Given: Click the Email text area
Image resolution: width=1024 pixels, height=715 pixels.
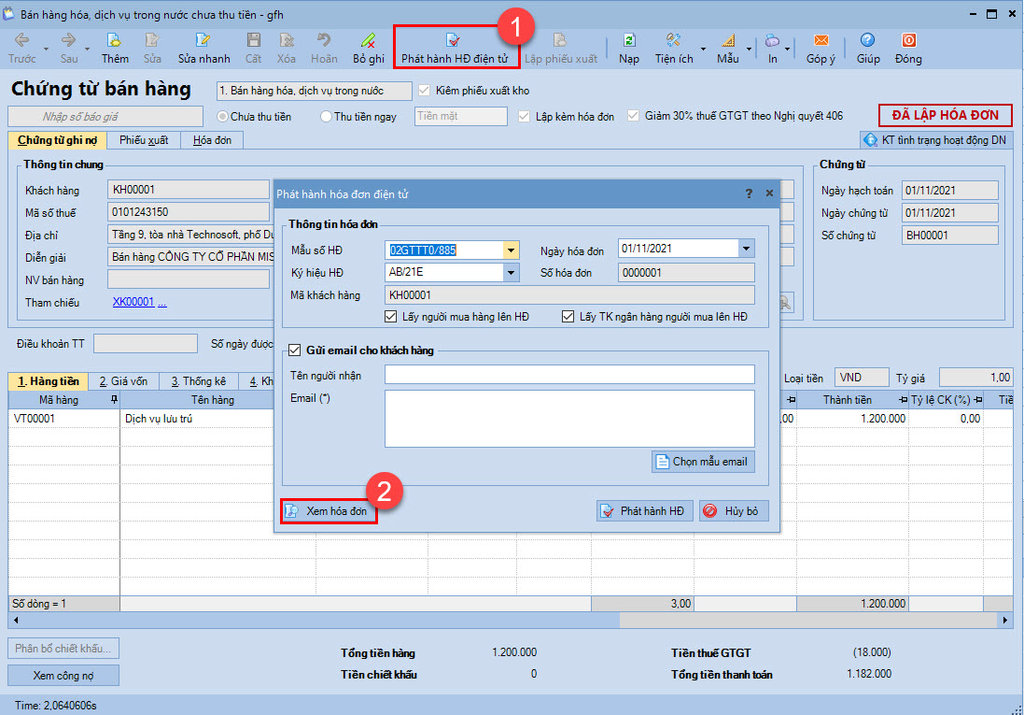Looking at the screenshot, I should click(569, 419).
